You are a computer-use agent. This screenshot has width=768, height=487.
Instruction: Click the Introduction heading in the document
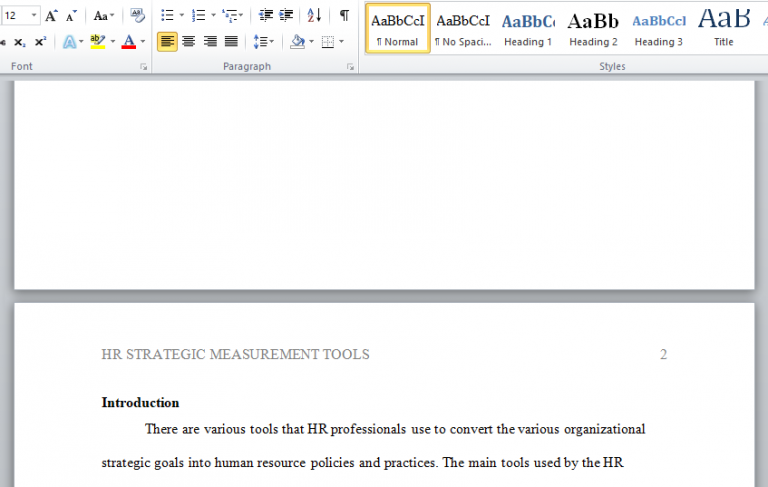click(140, 403)
